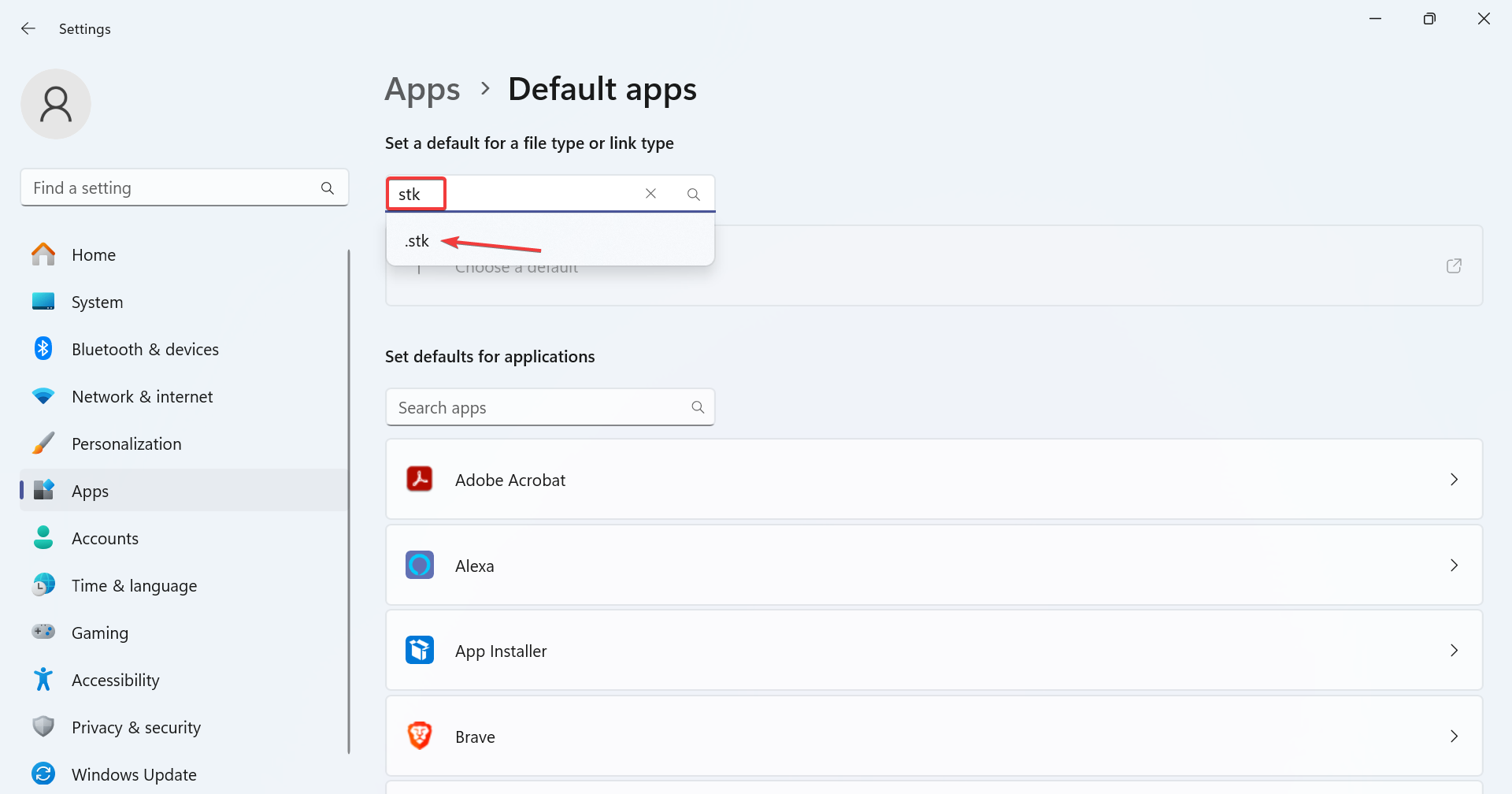Open Network & internet settings icon
Viewport: 1512px width, 794px height.
(43, 395)
